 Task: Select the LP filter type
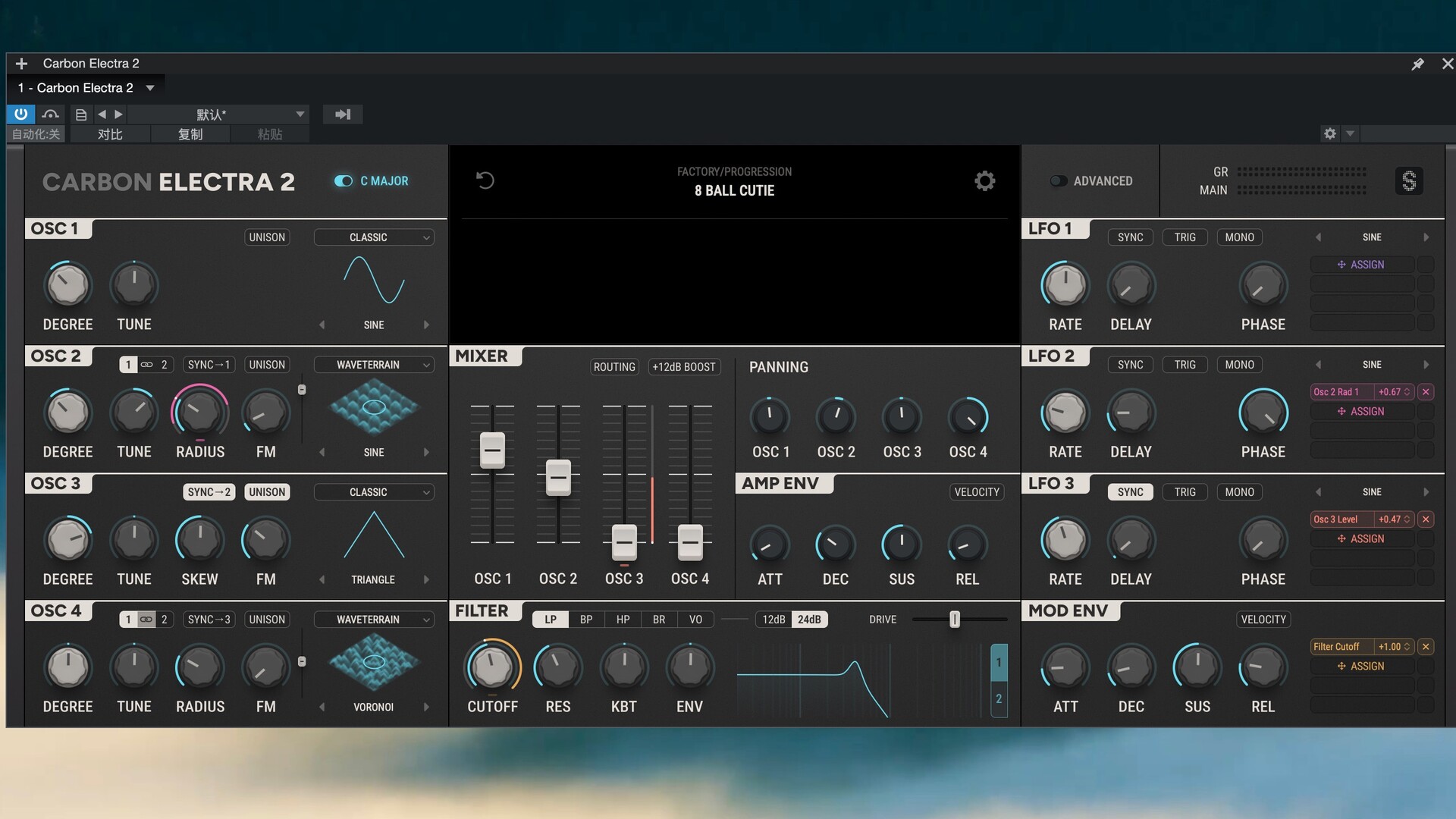point(551,620)
